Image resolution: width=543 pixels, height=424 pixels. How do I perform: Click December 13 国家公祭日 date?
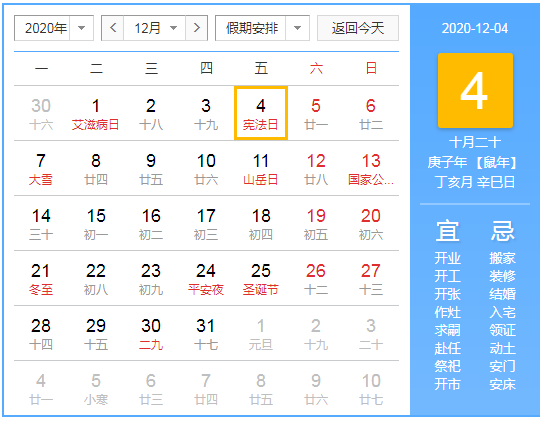pos(371,168)
